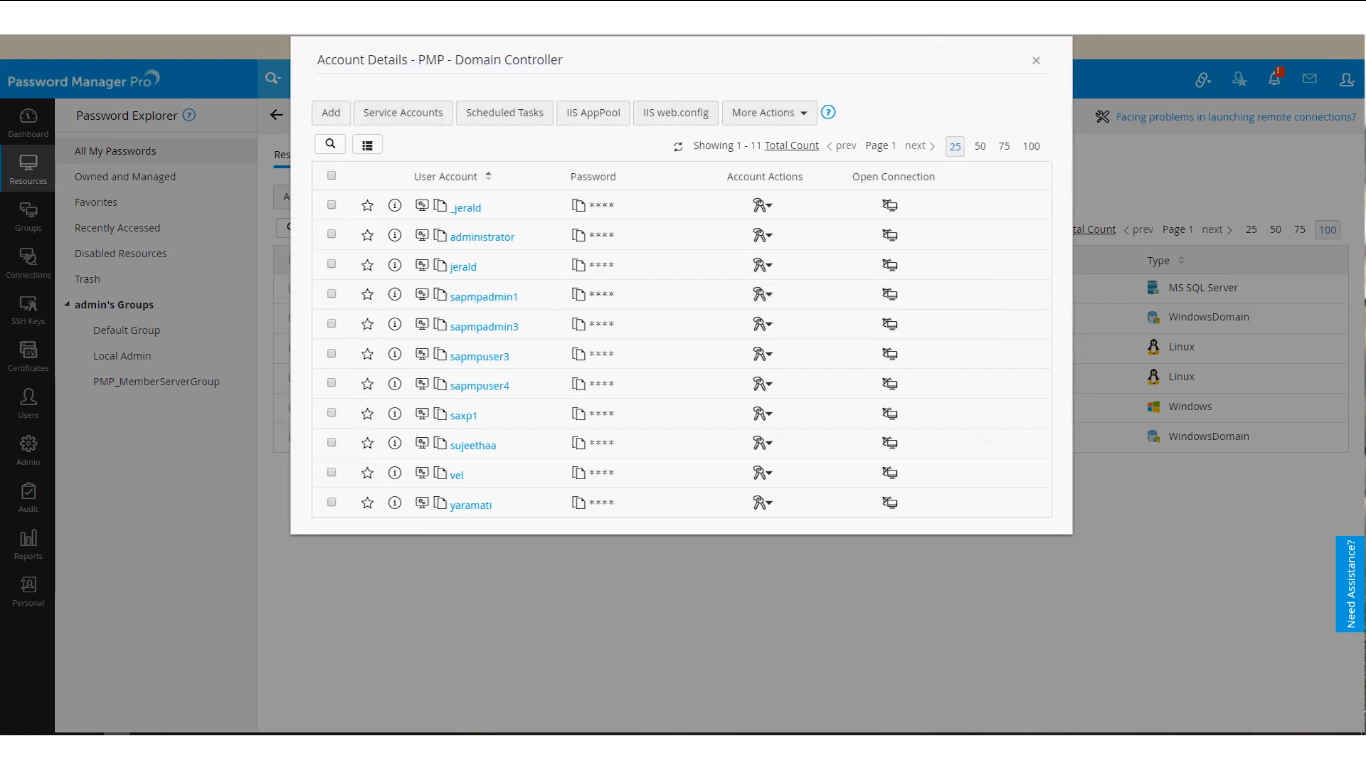Sort by User Account column arrow
The image size is (1366, 768).
coord(488,176)
